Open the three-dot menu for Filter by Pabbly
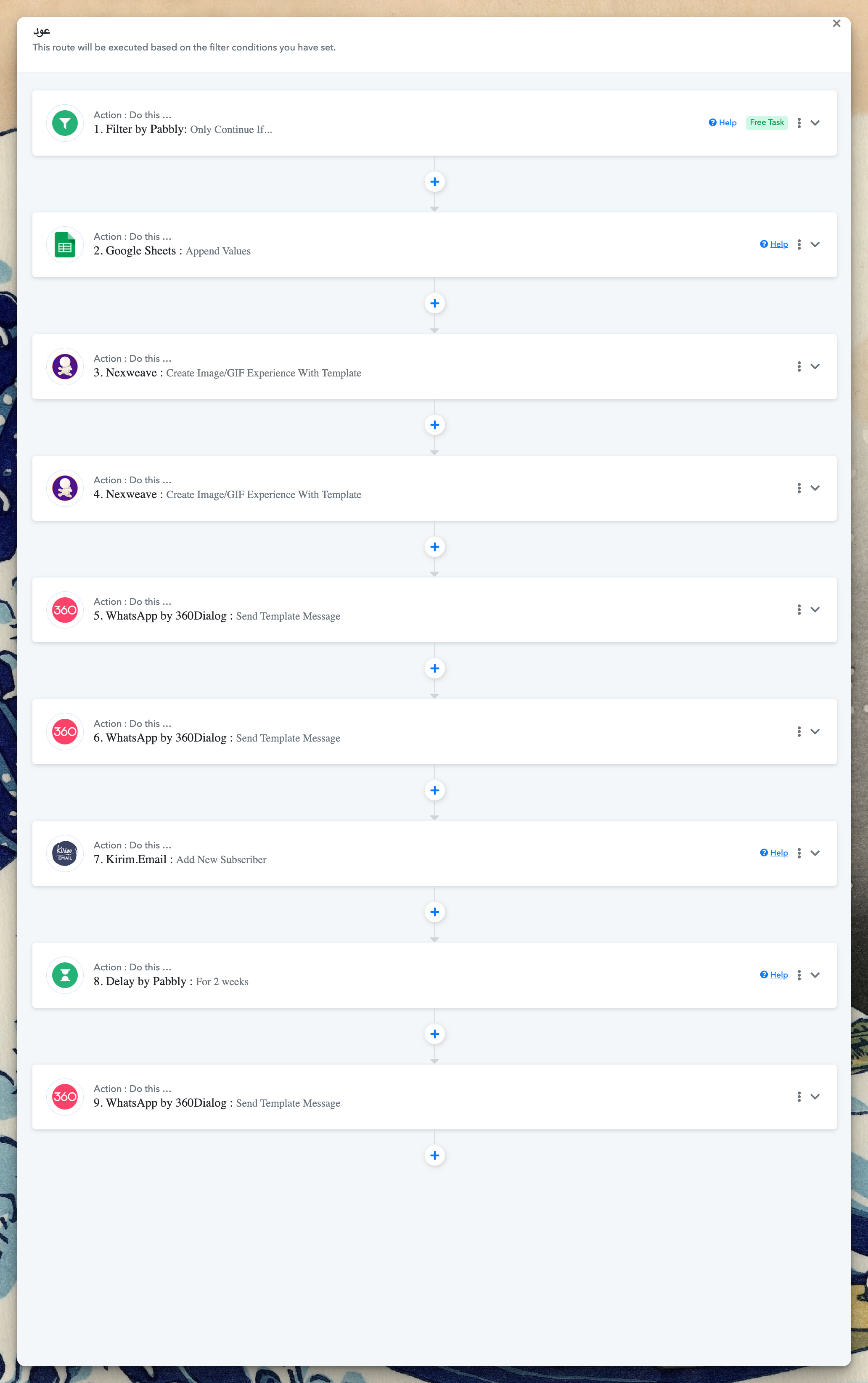868x1383 pixels. [x=799, y=123]
